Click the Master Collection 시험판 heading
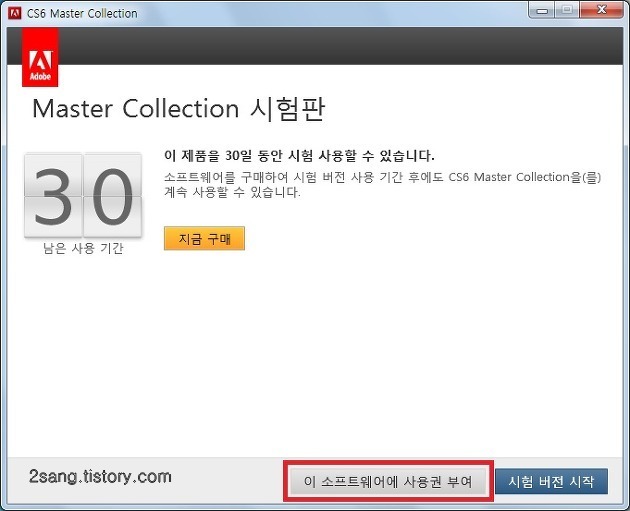 point(178,109)
